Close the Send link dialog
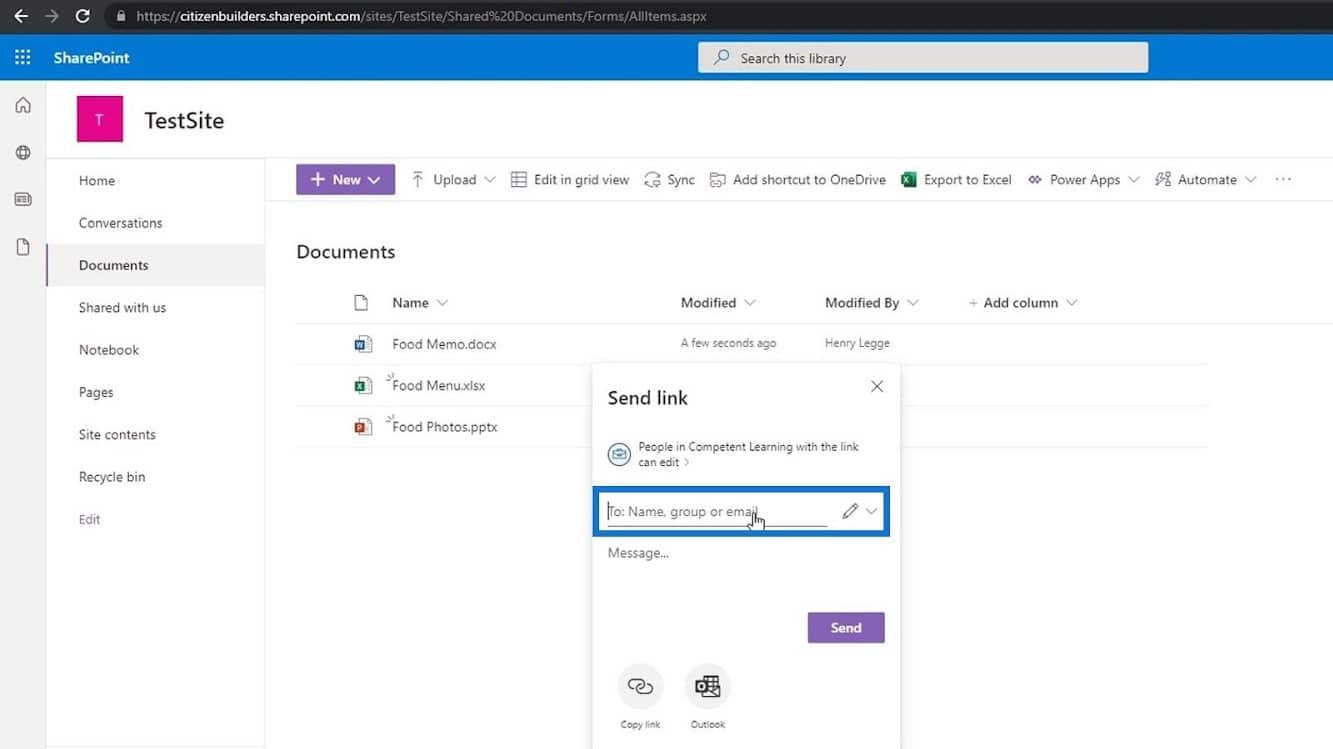 (877, 386)
